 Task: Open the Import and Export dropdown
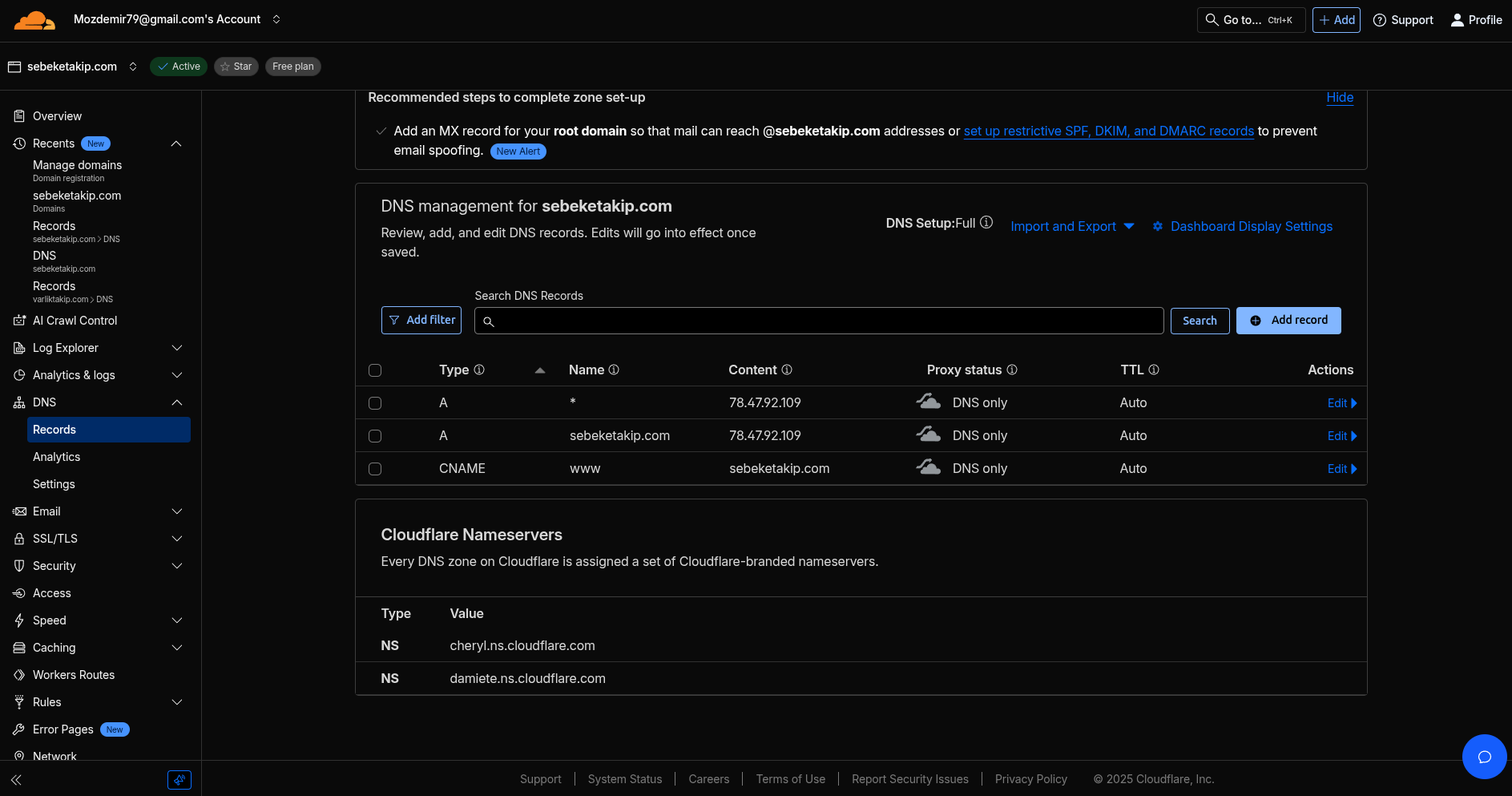coord(1072,227)
